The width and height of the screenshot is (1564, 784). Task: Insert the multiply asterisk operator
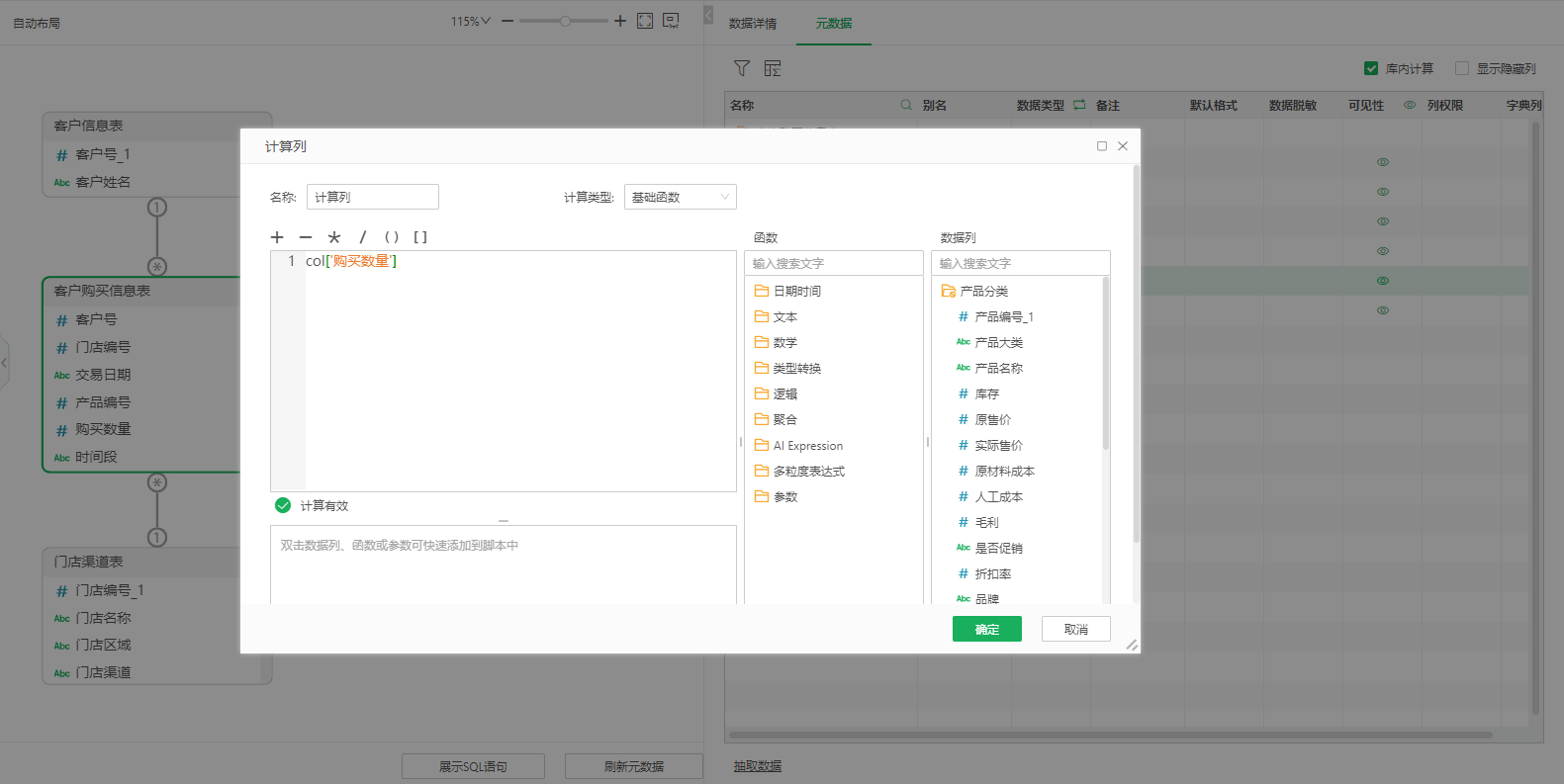(x=334, y=237)
